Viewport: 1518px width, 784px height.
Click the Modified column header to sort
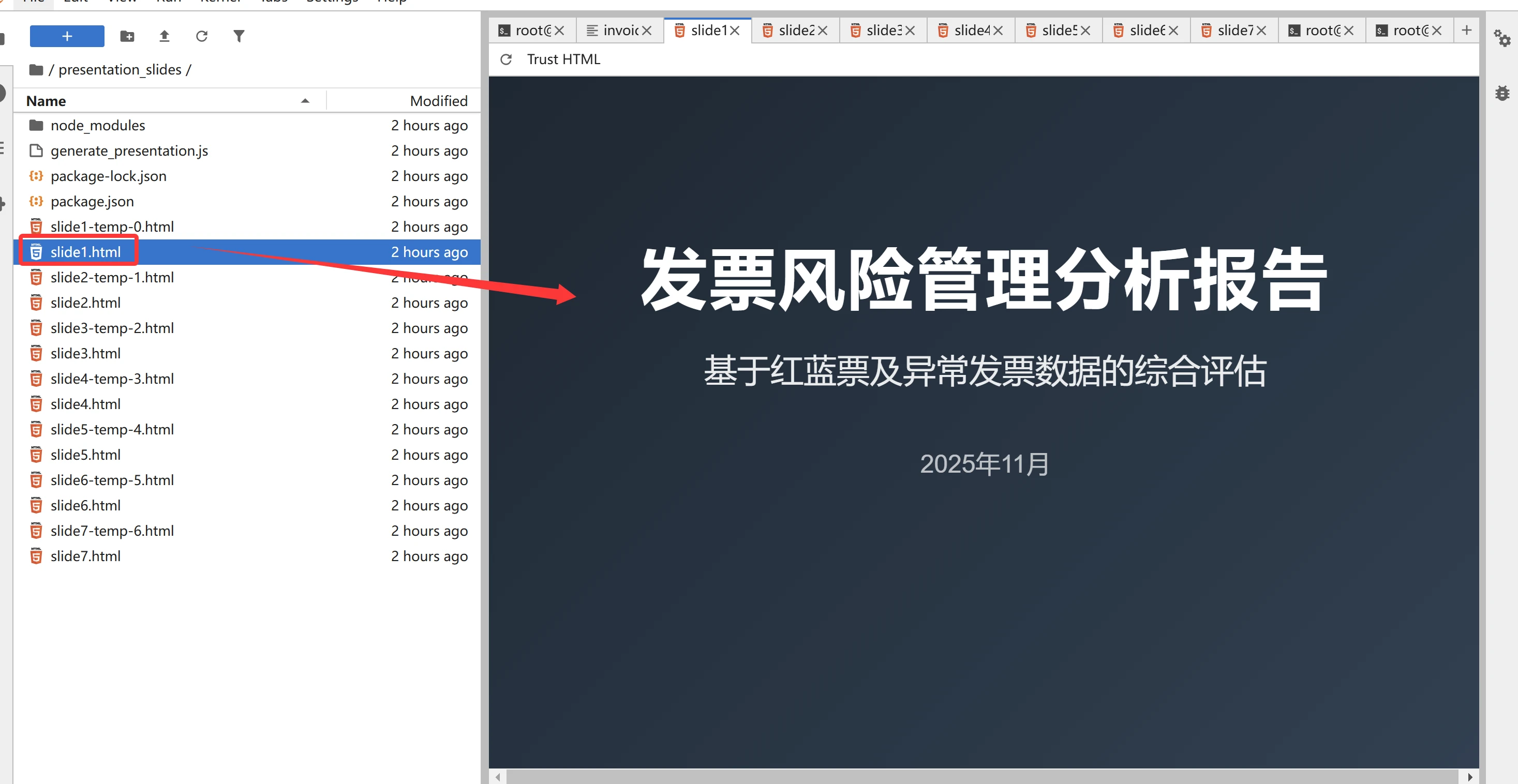[x=439, y=100]
